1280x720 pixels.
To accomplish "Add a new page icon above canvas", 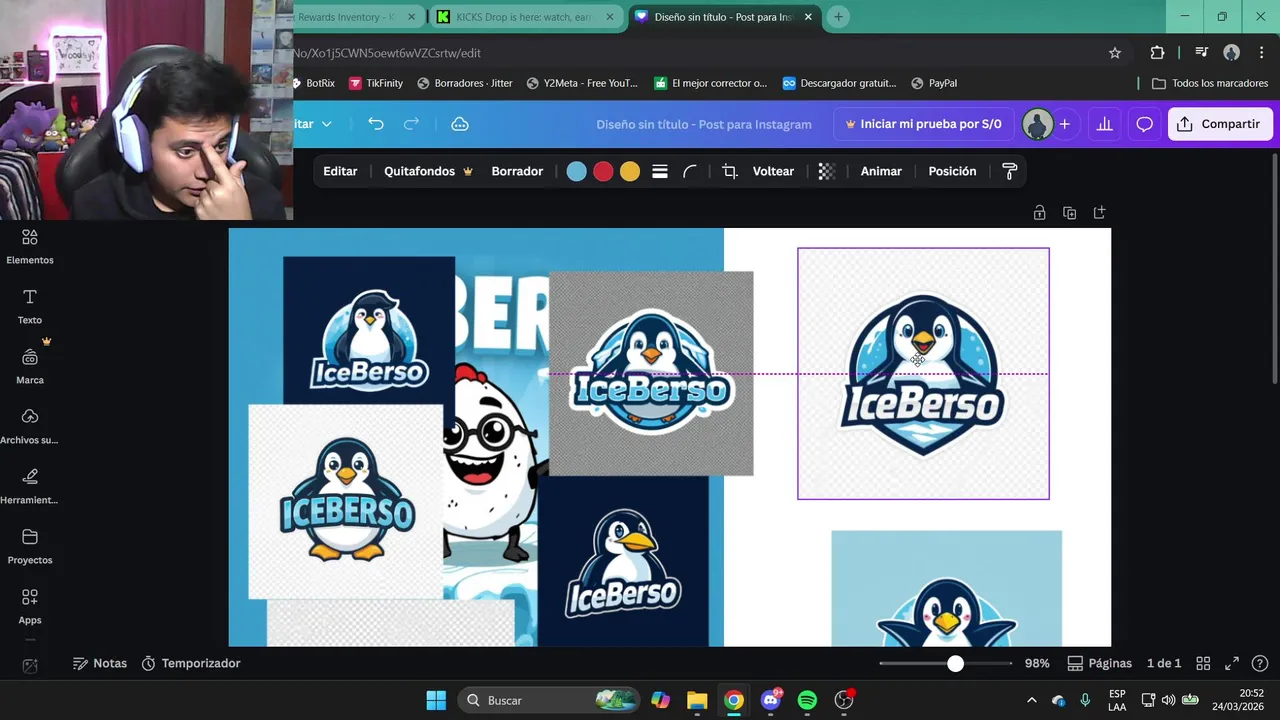I will coord(1099,213).
